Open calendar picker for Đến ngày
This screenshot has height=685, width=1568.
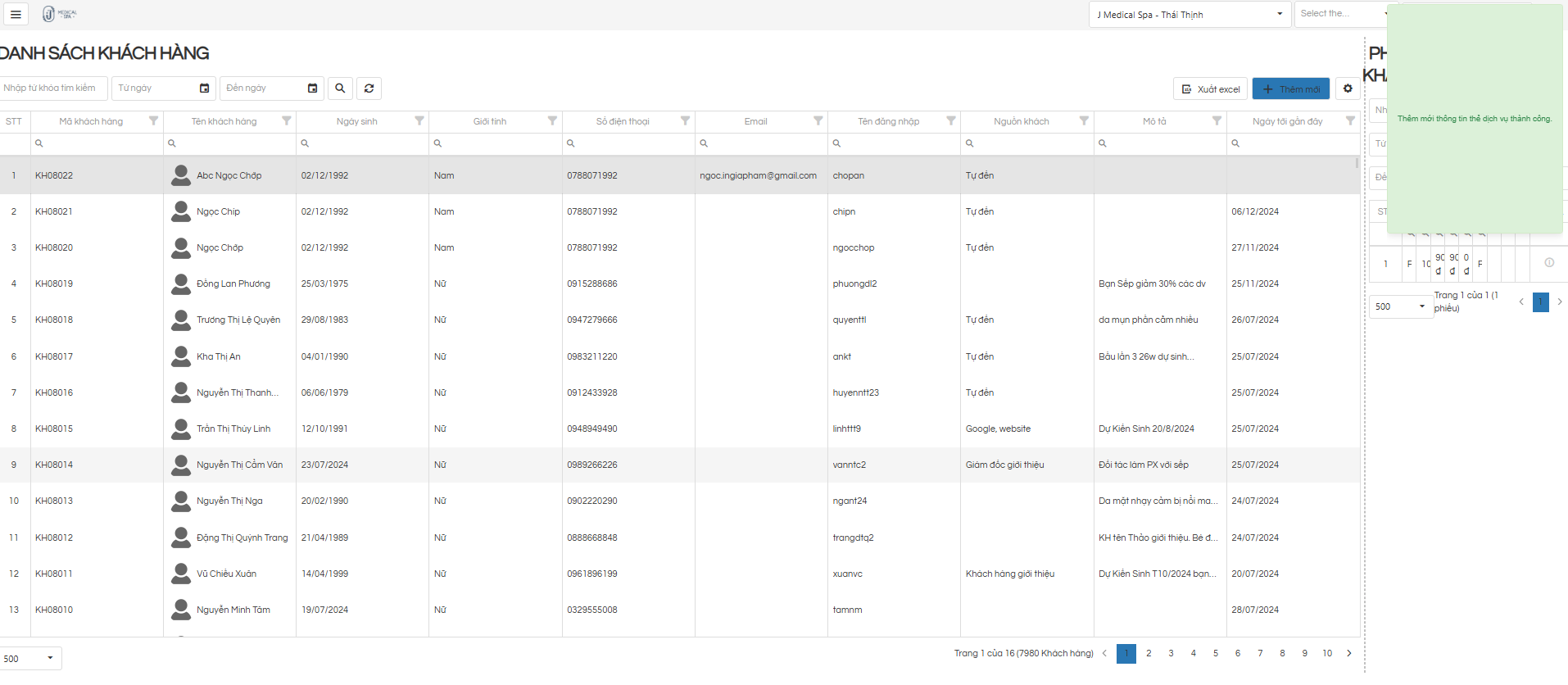click(x=312, y=88)
